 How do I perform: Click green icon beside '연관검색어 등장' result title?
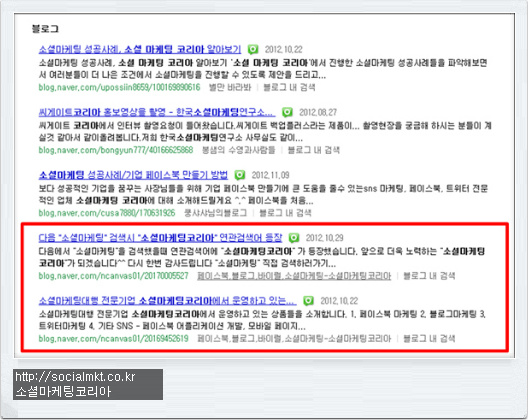pyautogui.click(x=294, y=238)
